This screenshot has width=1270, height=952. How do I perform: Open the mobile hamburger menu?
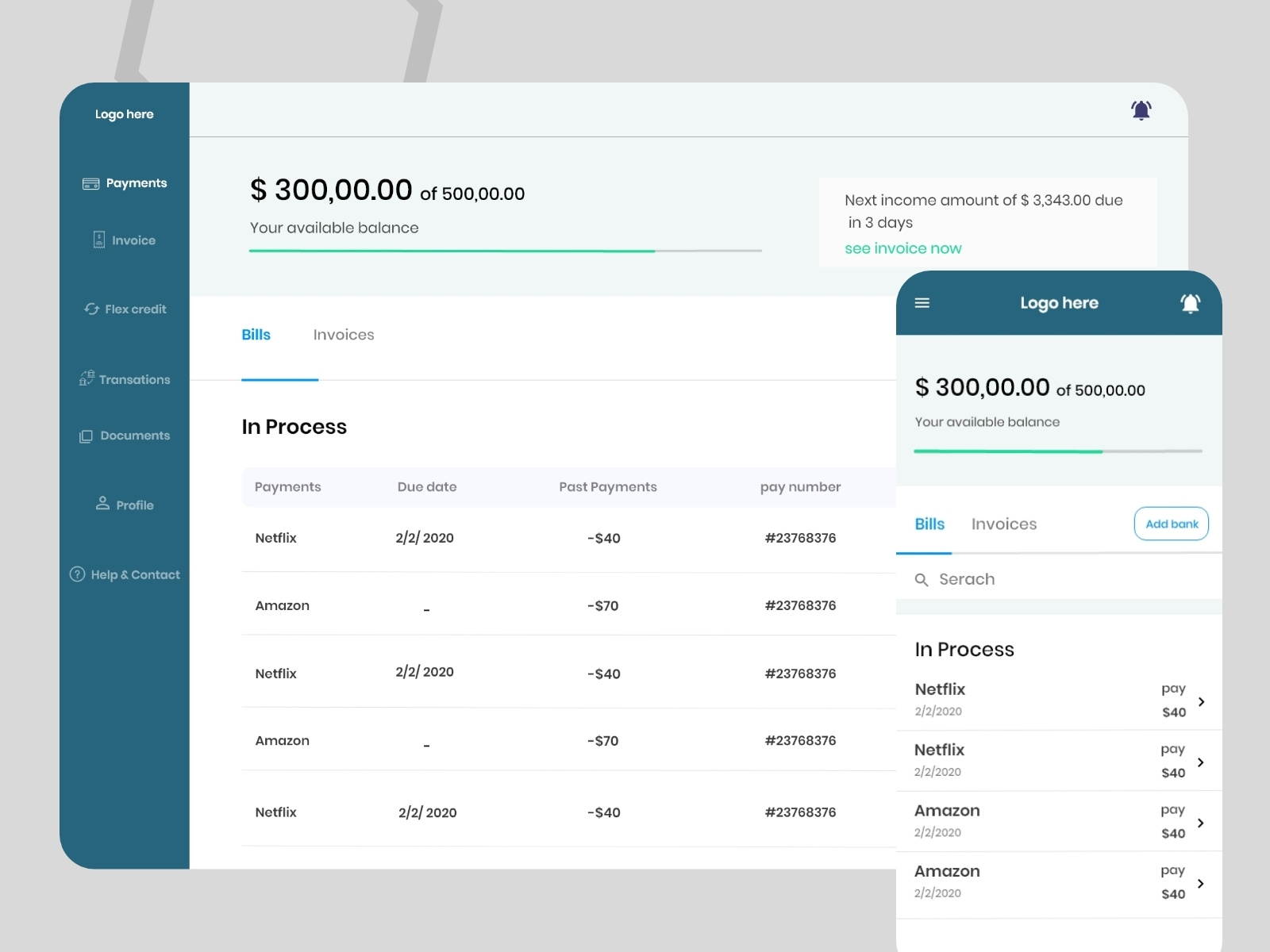click(x=922, y=303)
